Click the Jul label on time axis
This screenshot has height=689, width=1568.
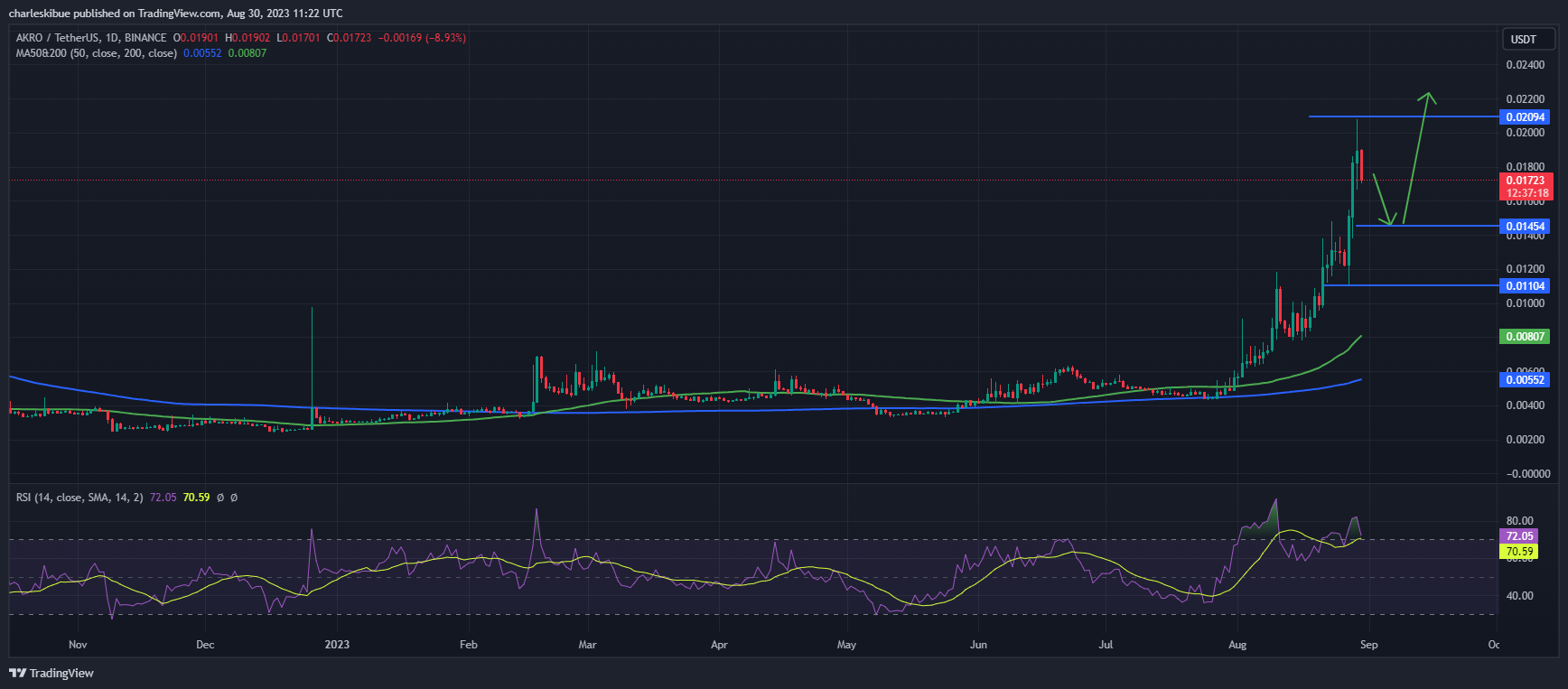tap(1106, 645)
